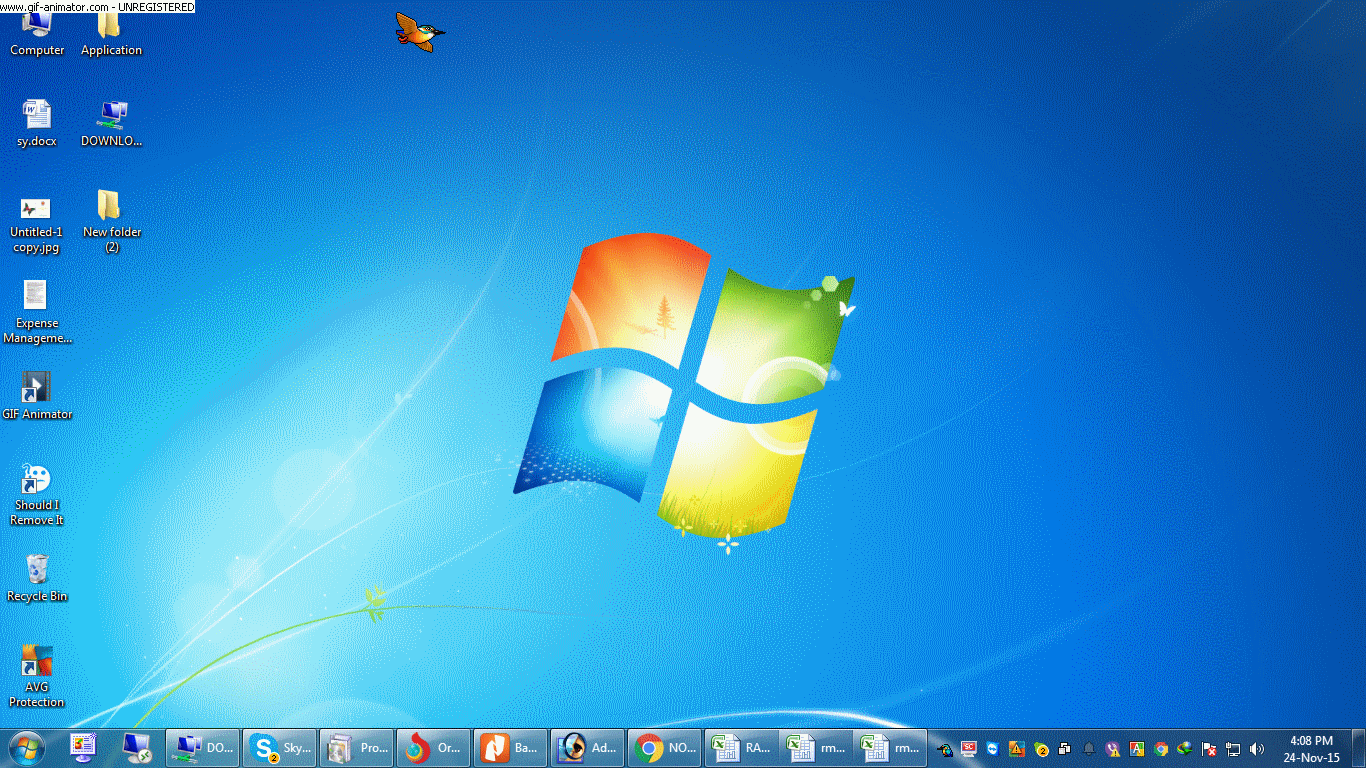
Task: Switch to the orange Ba... taskbar application
Action: pyautogui.click(x=510, y=748)
